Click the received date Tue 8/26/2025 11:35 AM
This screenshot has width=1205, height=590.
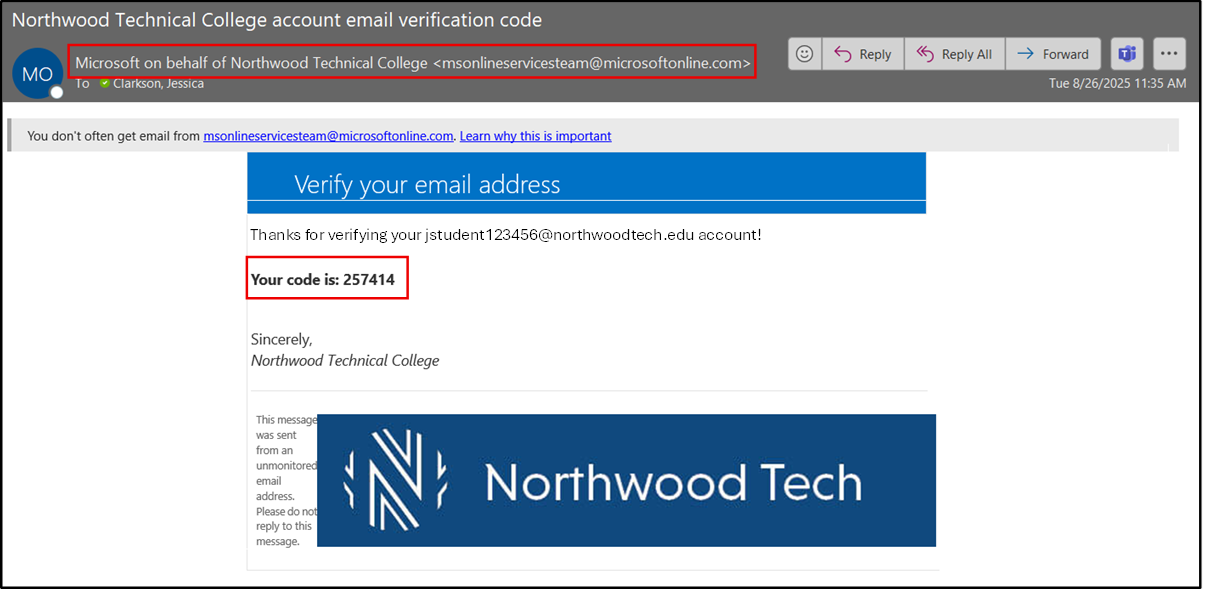coord(1117,84)
